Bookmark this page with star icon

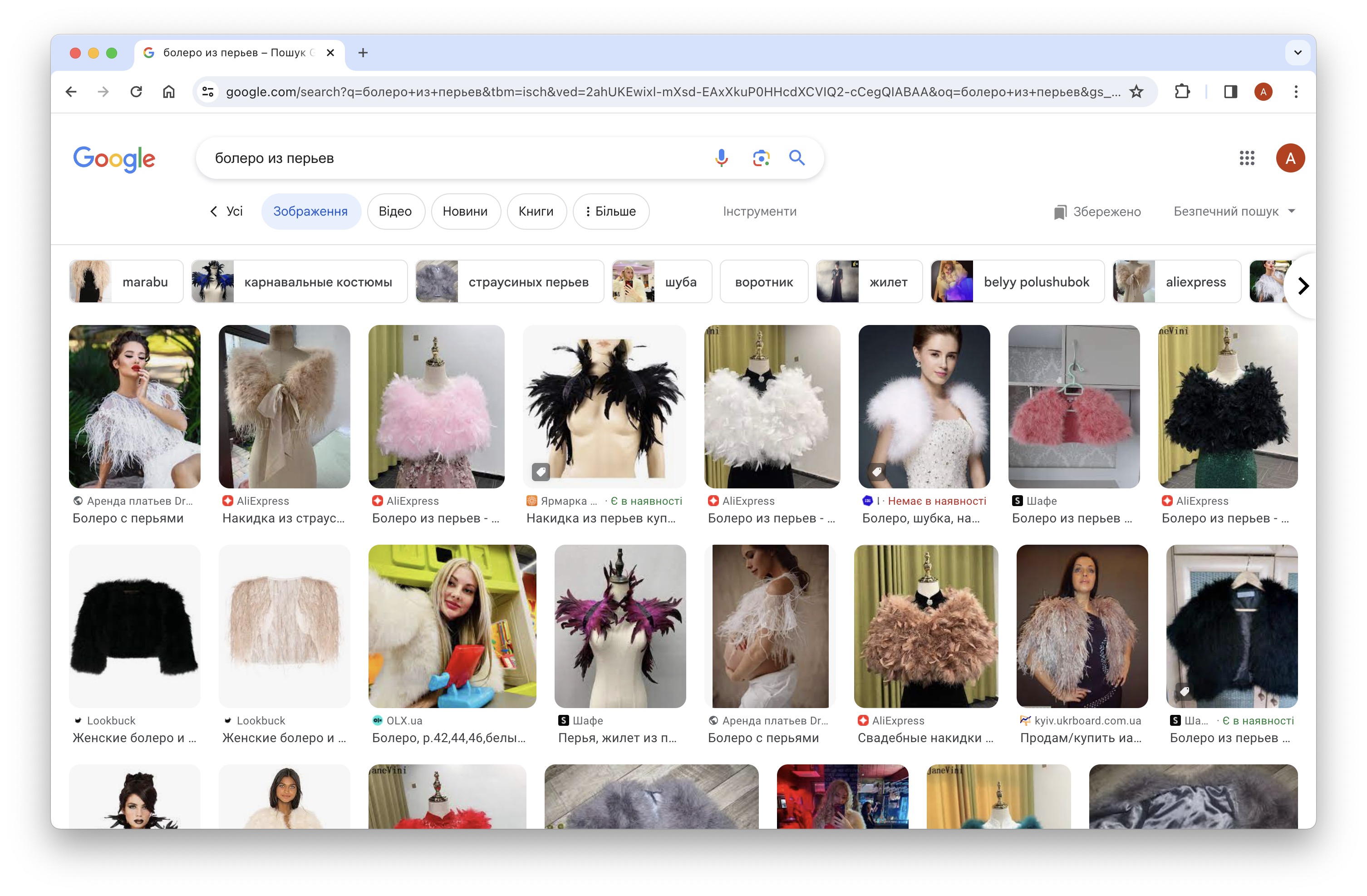click(x=1136, y=92)
